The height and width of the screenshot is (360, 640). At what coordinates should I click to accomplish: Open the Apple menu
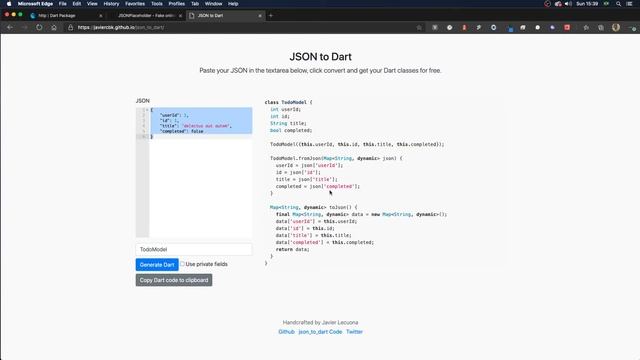(x=9, y=4)
